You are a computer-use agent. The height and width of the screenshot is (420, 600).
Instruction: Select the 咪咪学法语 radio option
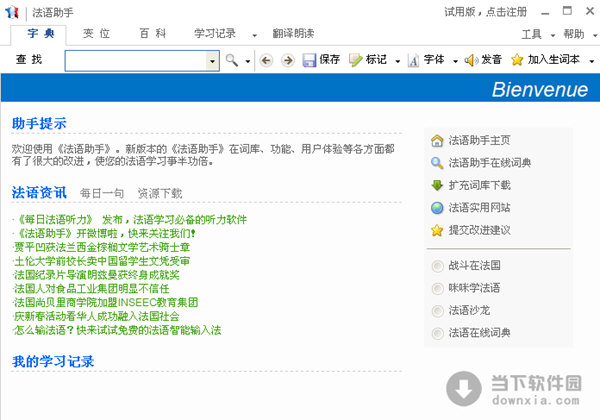437,288
